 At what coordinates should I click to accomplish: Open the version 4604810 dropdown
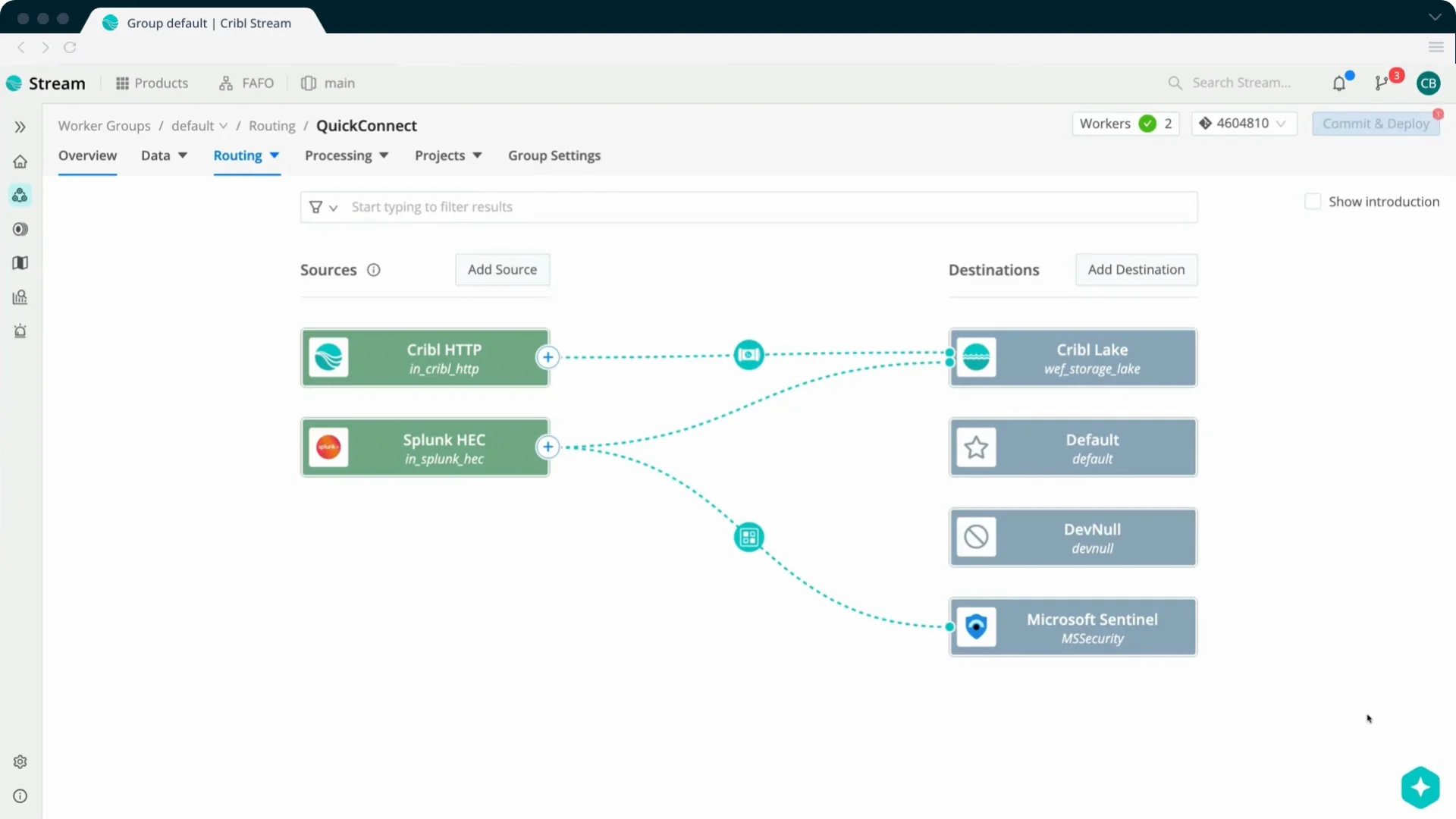[1244, 124]
